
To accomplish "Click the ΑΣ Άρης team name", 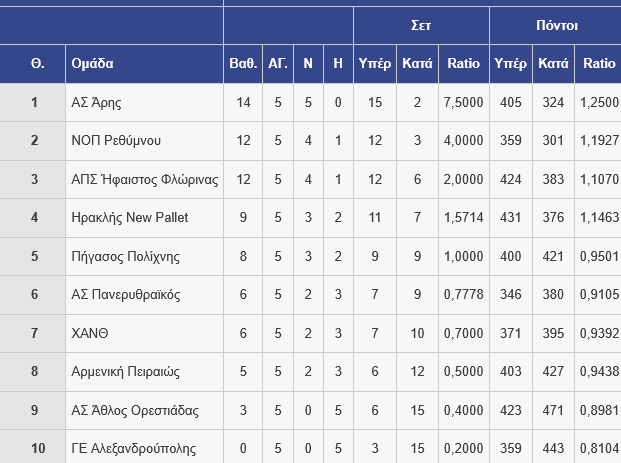I will 97,102.
